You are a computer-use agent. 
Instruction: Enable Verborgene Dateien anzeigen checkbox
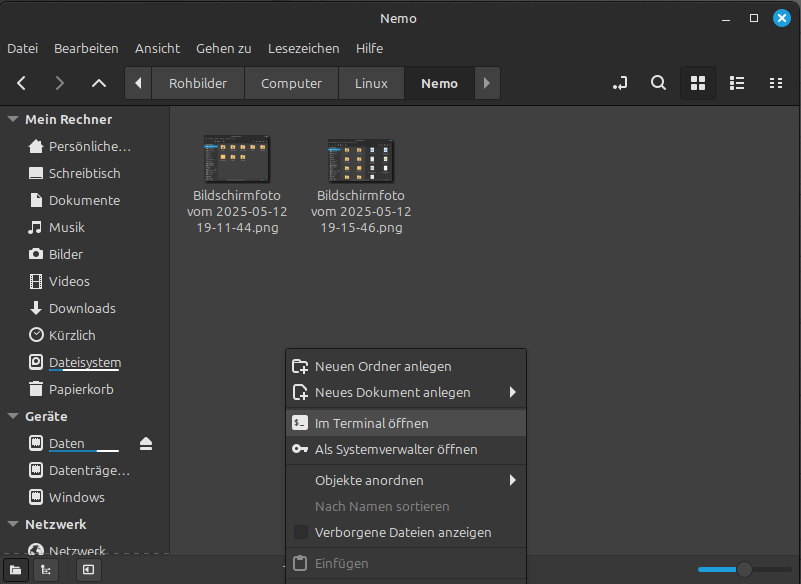point(300,533)
